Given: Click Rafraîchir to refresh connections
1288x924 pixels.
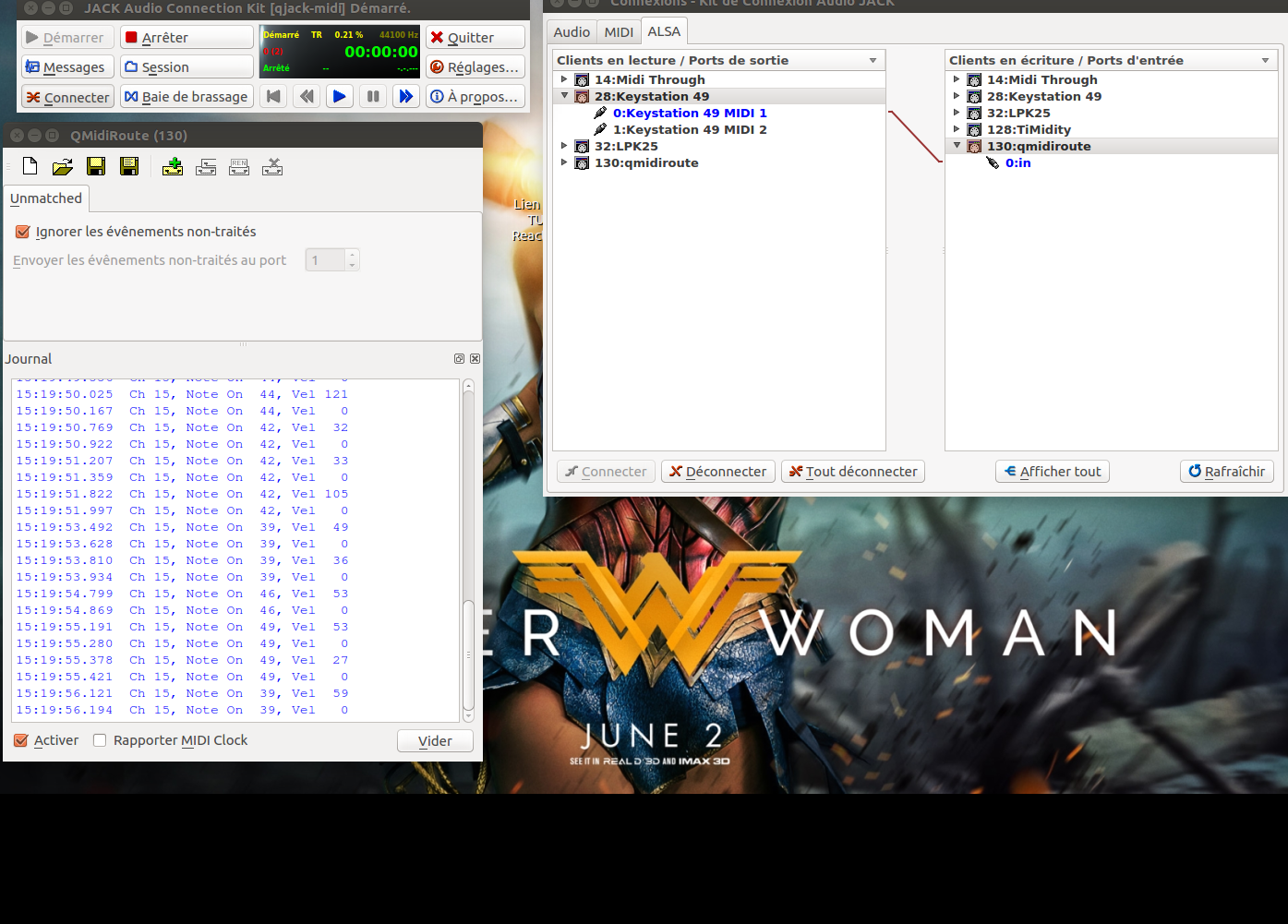Looking at the screenshot, I should pyautogui.click(x=1227, y=472).
